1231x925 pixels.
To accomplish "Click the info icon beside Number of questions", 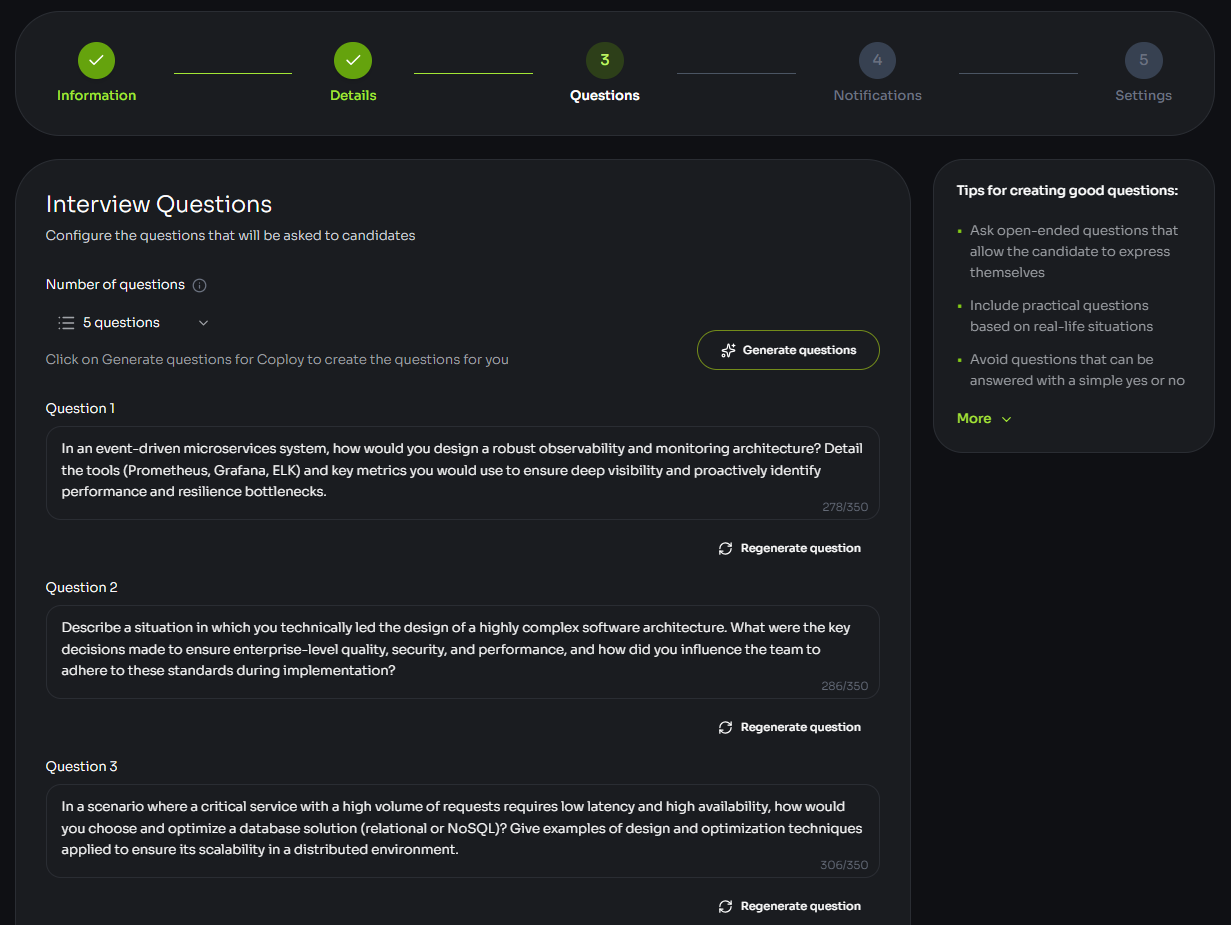I will (199, 285).
